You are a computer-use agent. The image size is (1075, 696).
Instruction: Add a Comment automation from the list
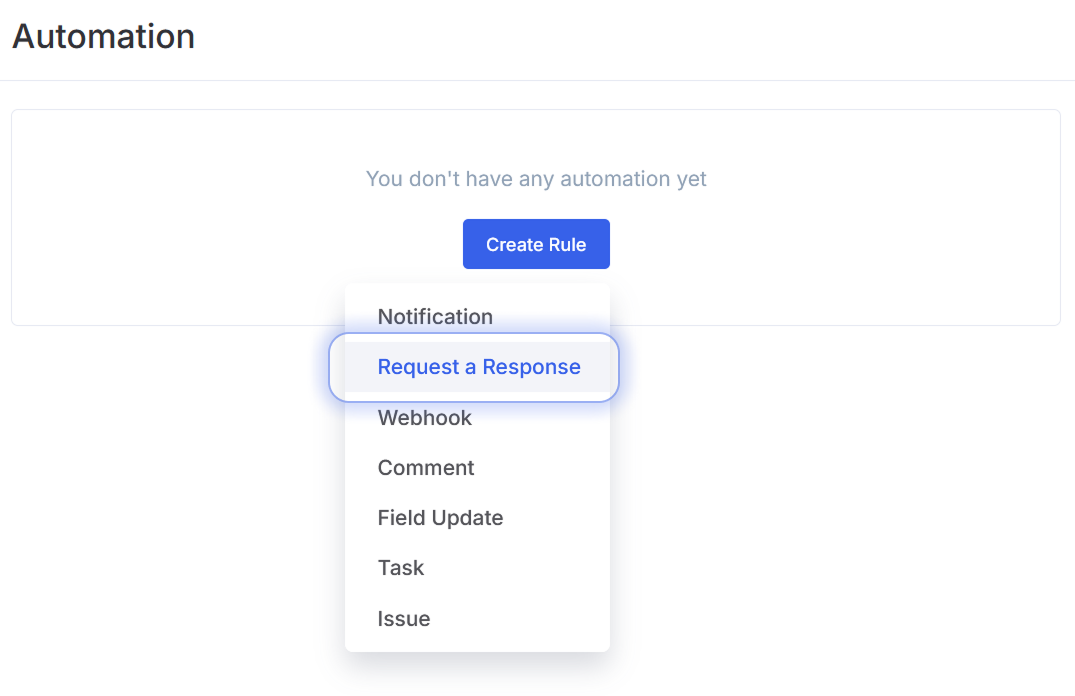click(x=426, y=468)
